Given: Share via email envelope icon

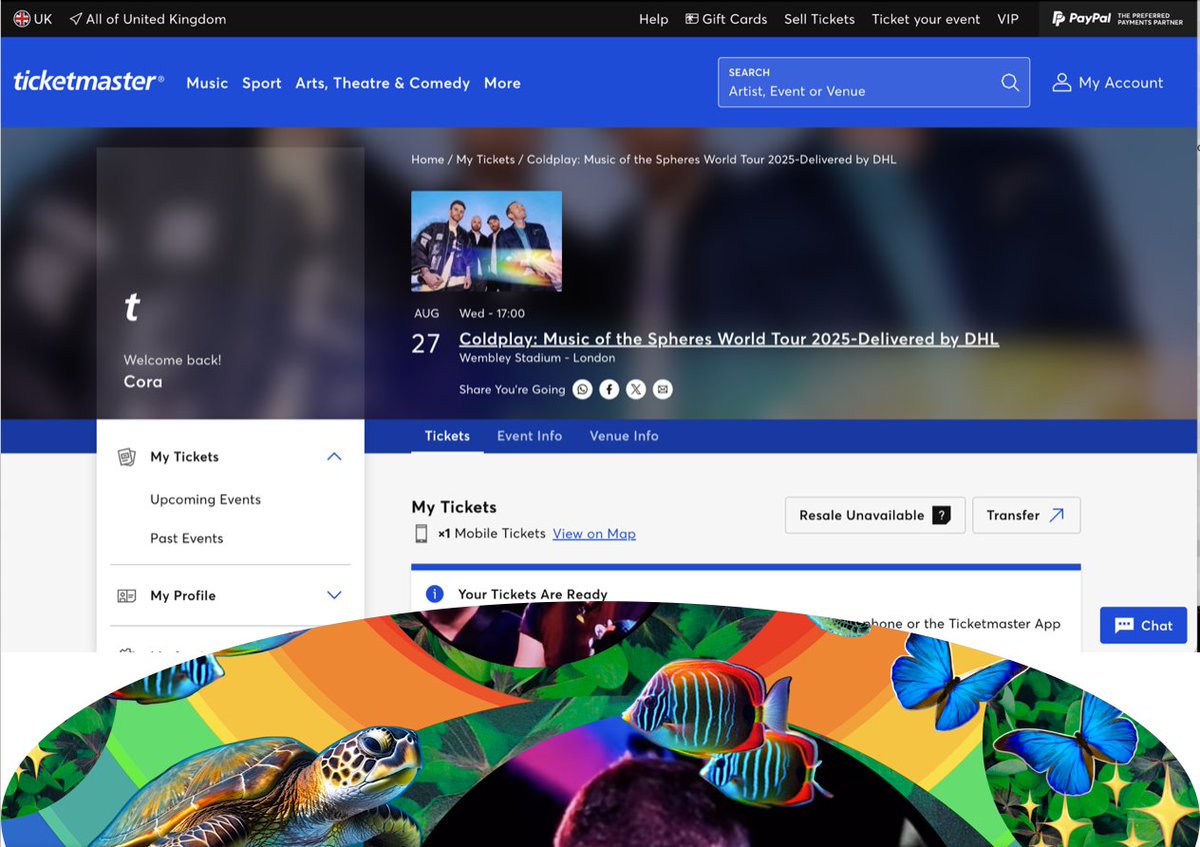Looking at the screenshot, I should point(662,389).
